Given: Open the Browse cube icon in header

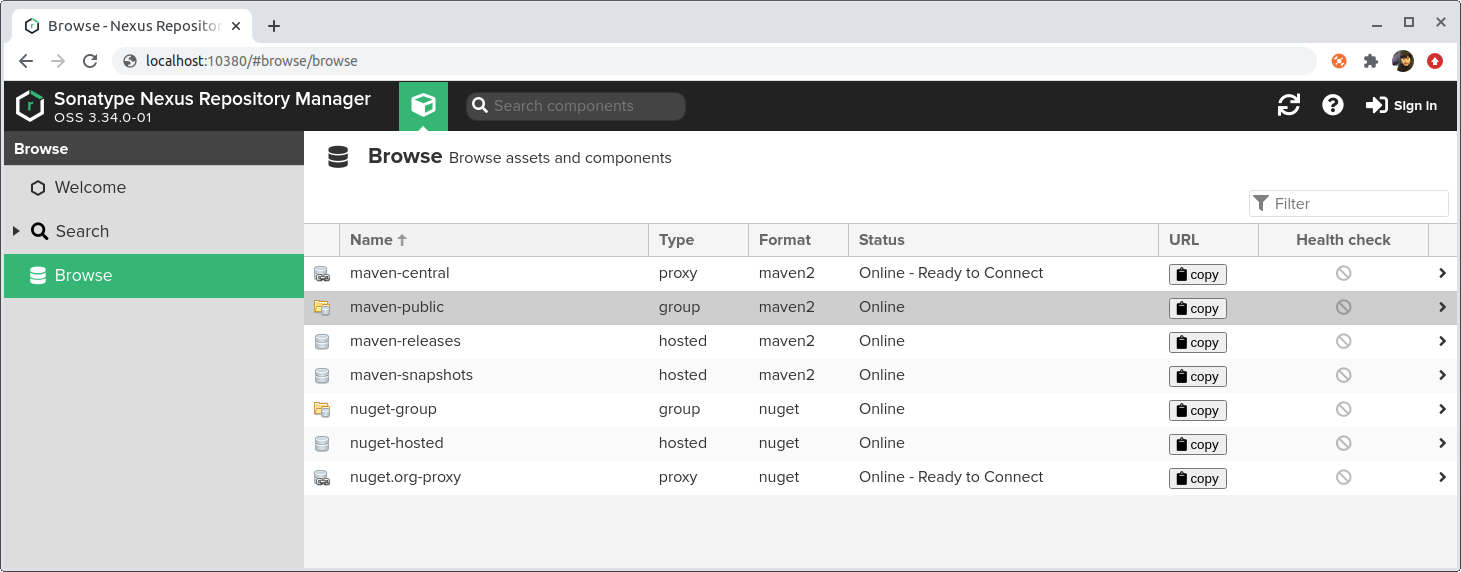Looking at the screenshot, I should pos(423,106).
